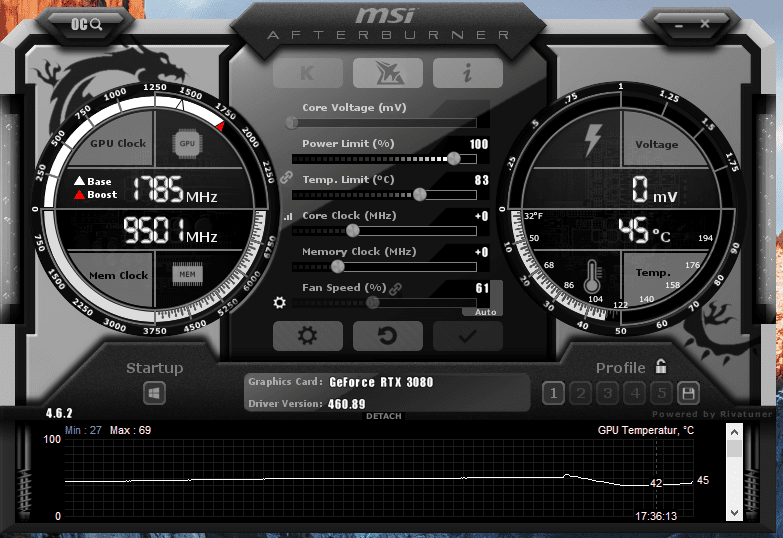Screen dimensions: 783x538
Task: Select profile slot 5
Action: pos(662,393)
